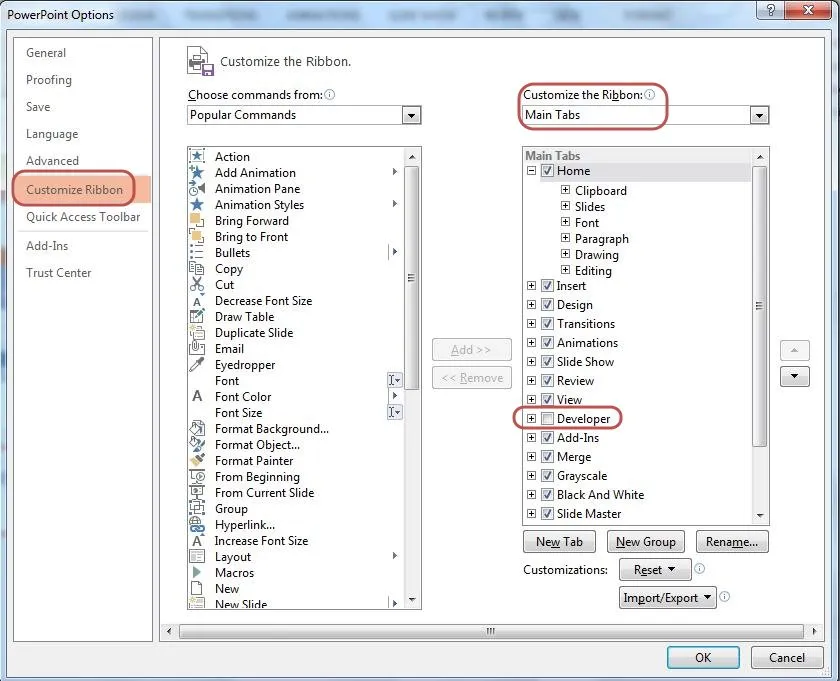
Task: Select the Hyperlink globe icon
Action: 197,525
